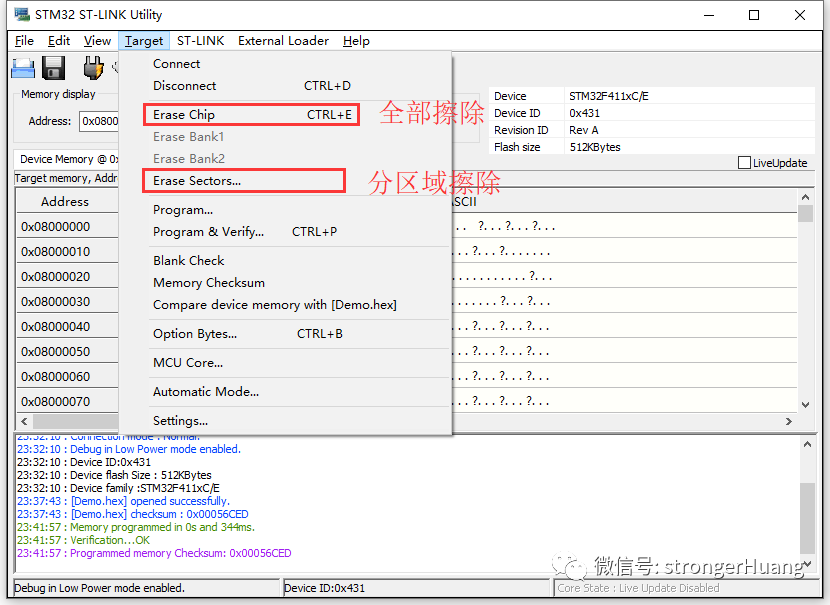Click the Connect to target plug icon
The image size is (830, 605).
click(x=93, y=68)
